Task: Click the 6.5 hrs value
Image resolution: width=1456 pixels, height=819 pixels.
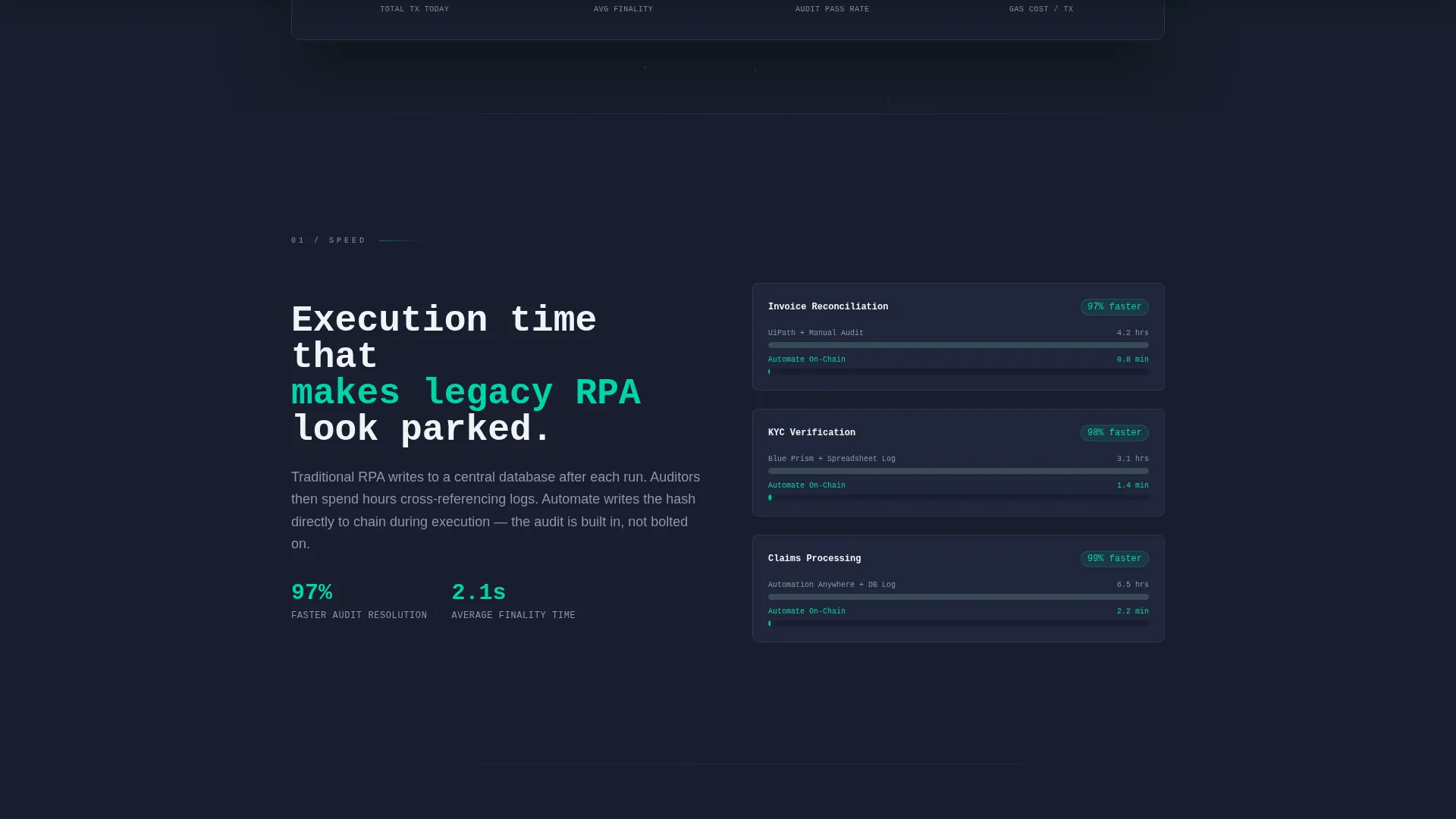Action: pyautogui.click(x=1133, y=585)
